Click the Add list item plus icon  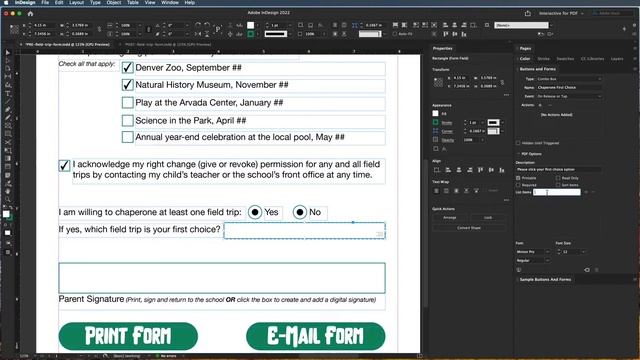pyautogui.click(x=587, y=192)
